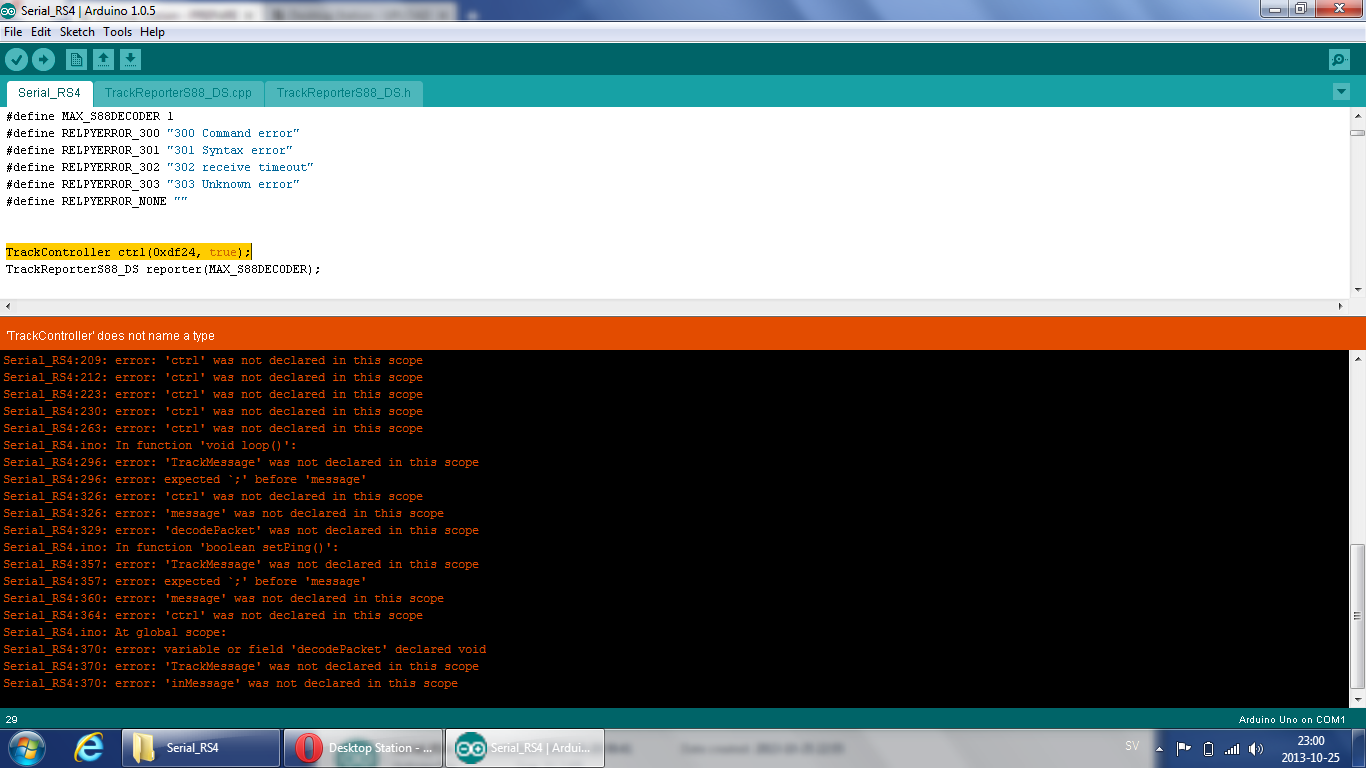The image size is (1366, 768).
Task: Click the Upload arrow icon
Action: [43, 60]
